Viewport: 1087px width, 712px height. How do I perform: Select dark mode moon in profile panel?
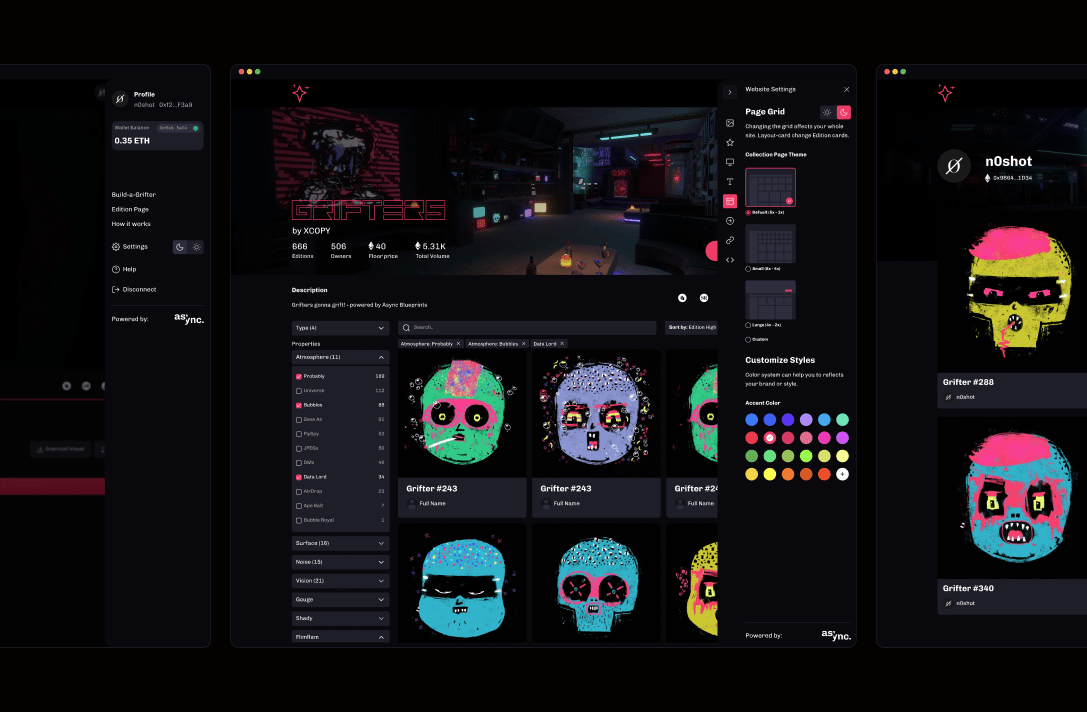[x=180, y=247]
